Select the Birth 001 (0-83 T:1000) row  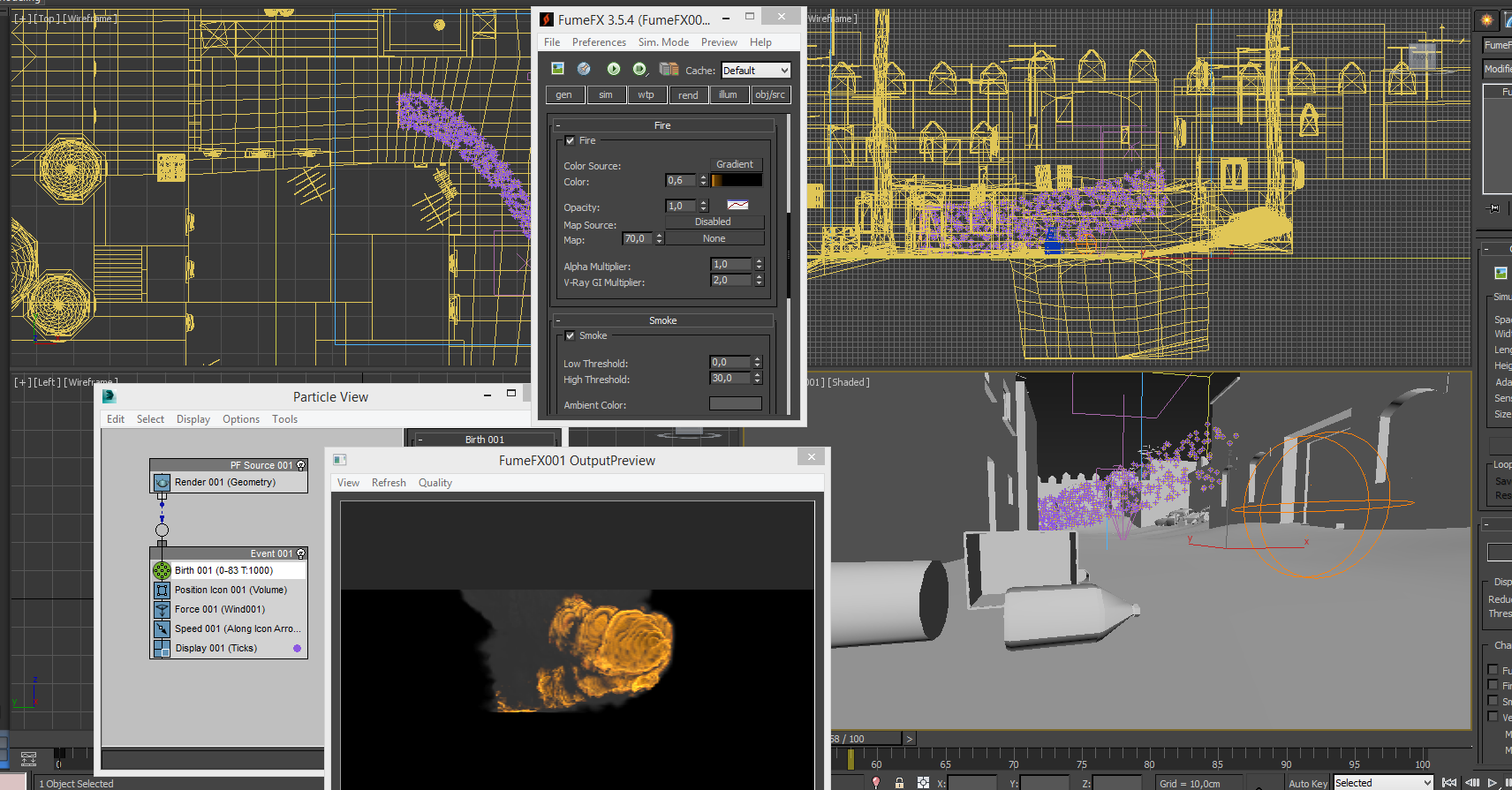[x=239, y=570]
